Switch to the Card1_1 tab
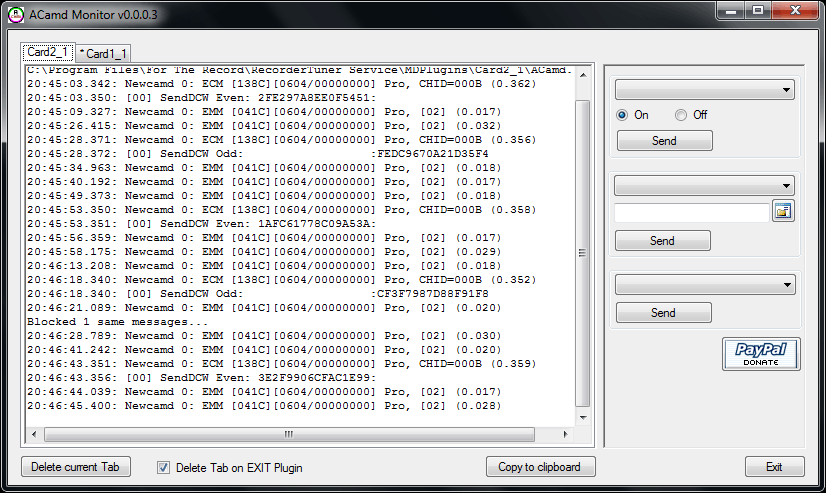 click(104, 54)
